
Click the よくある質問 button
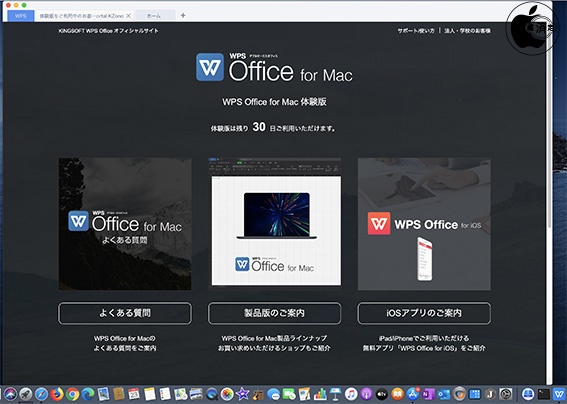[x=125, y=313]
